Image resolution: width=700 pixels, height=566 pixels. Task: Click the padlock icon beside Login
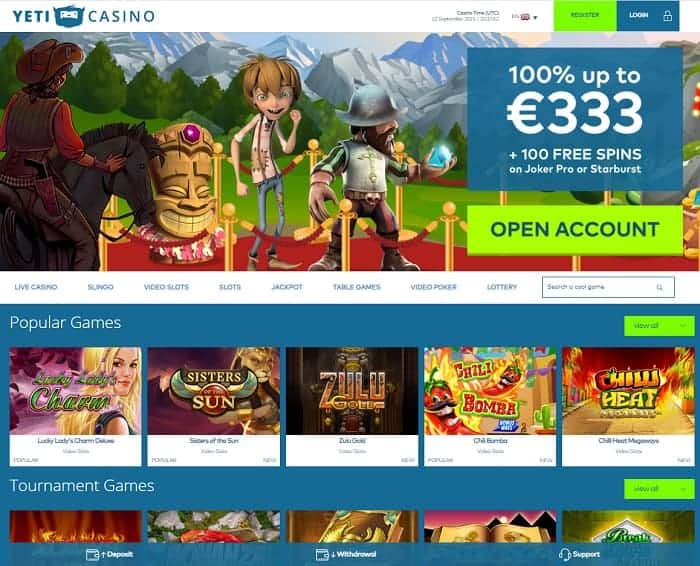tap(667, 16)
